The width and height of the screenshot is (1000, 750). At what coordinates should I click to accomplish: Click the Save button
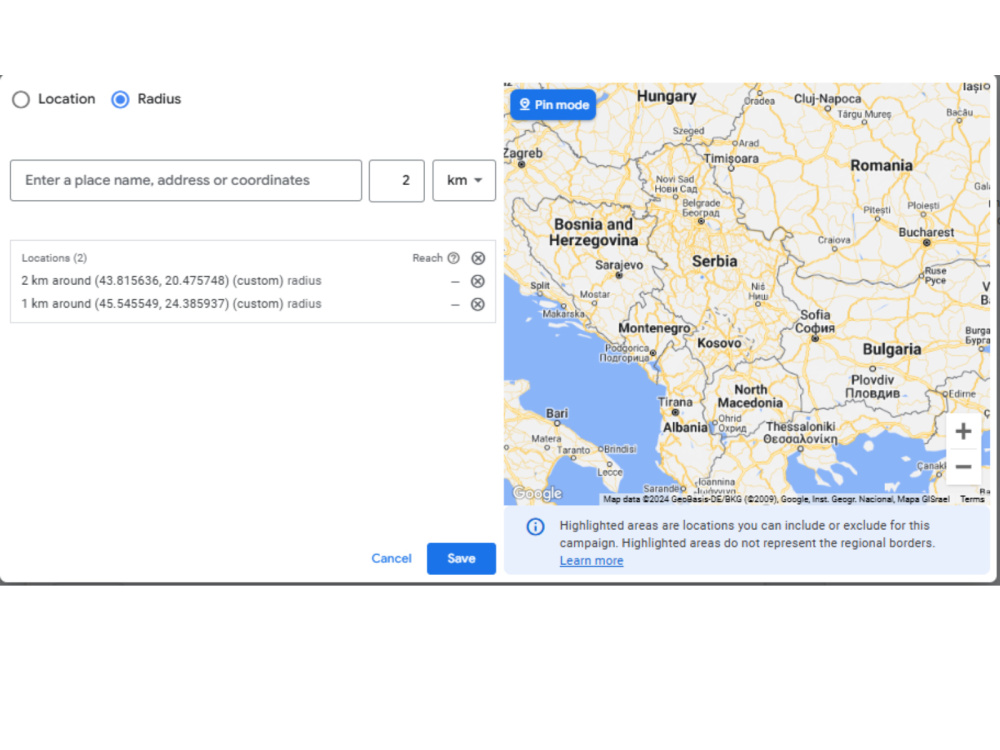point(461,559)
